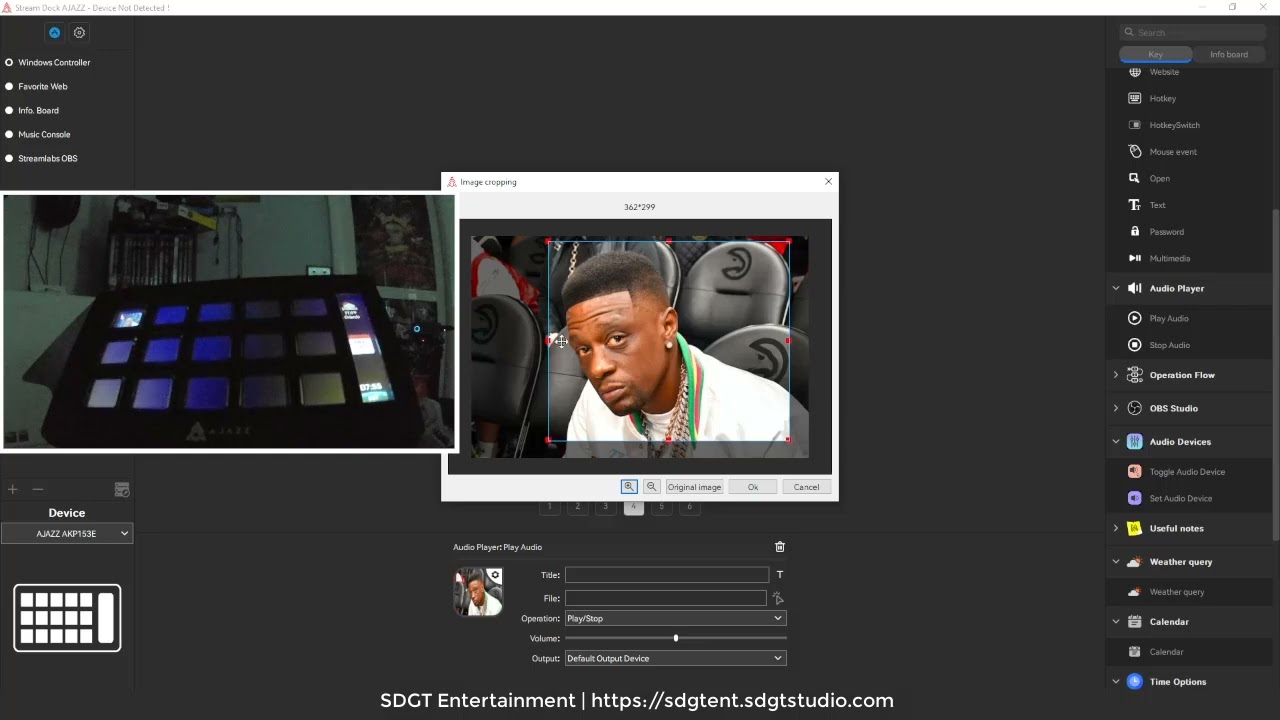The image size is (1280, 720).
Task: Zoom out of the cropping image
Action: (x=651, y=487)
